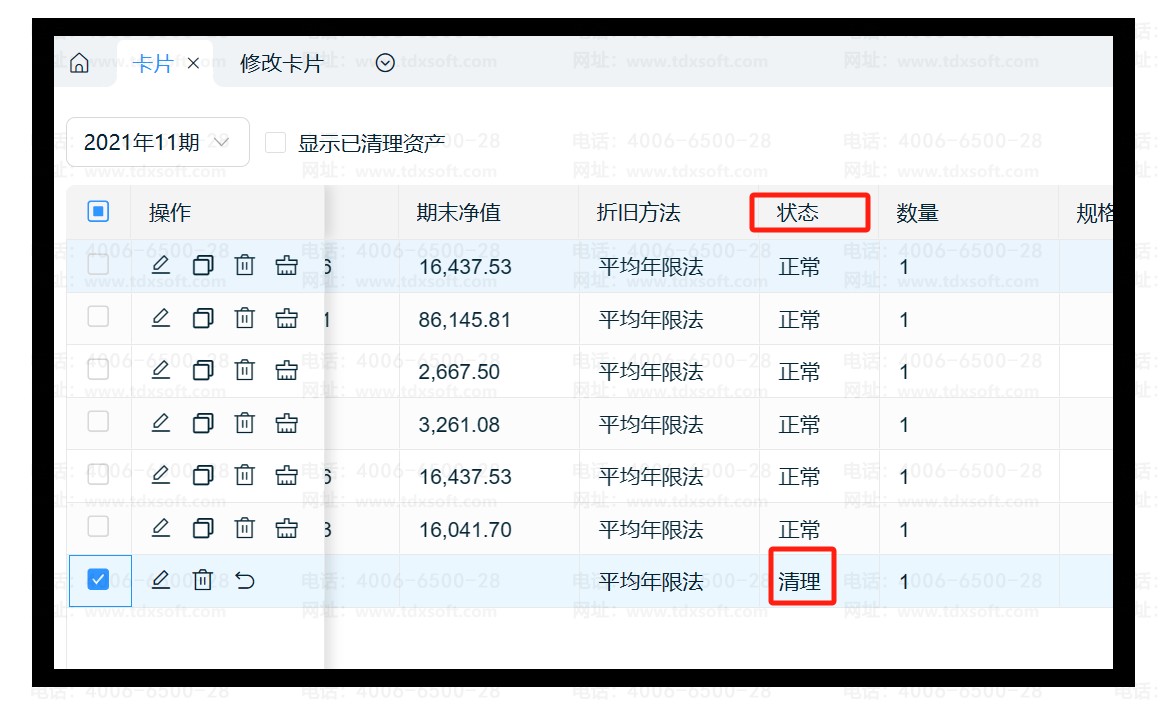The width and height of the screenshot is (1167, 705).
Task: Click copy icon in the first row
Action: click(x=203, y=266)
